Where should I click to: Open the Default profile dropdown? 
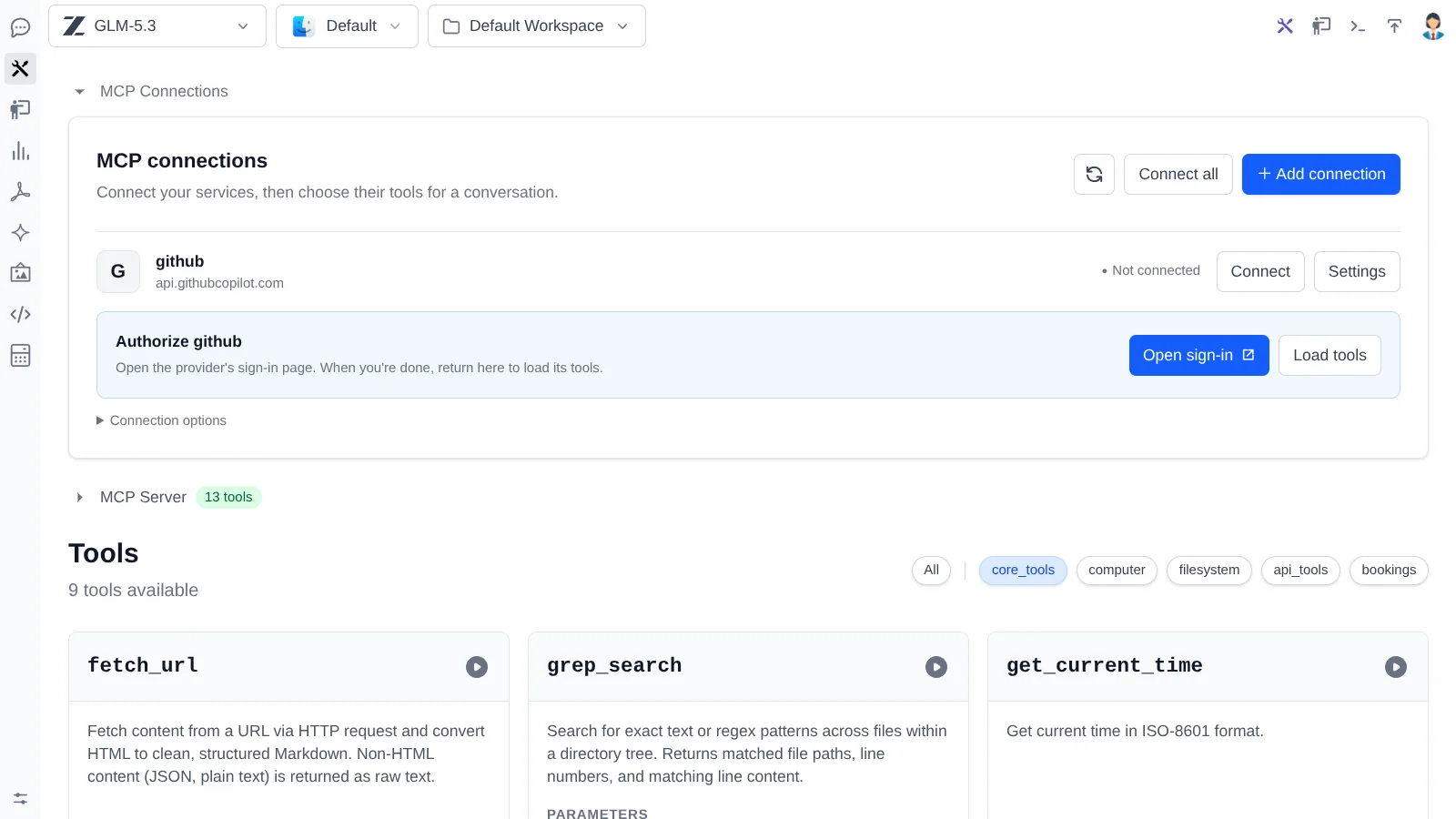[x=347, y=25]
